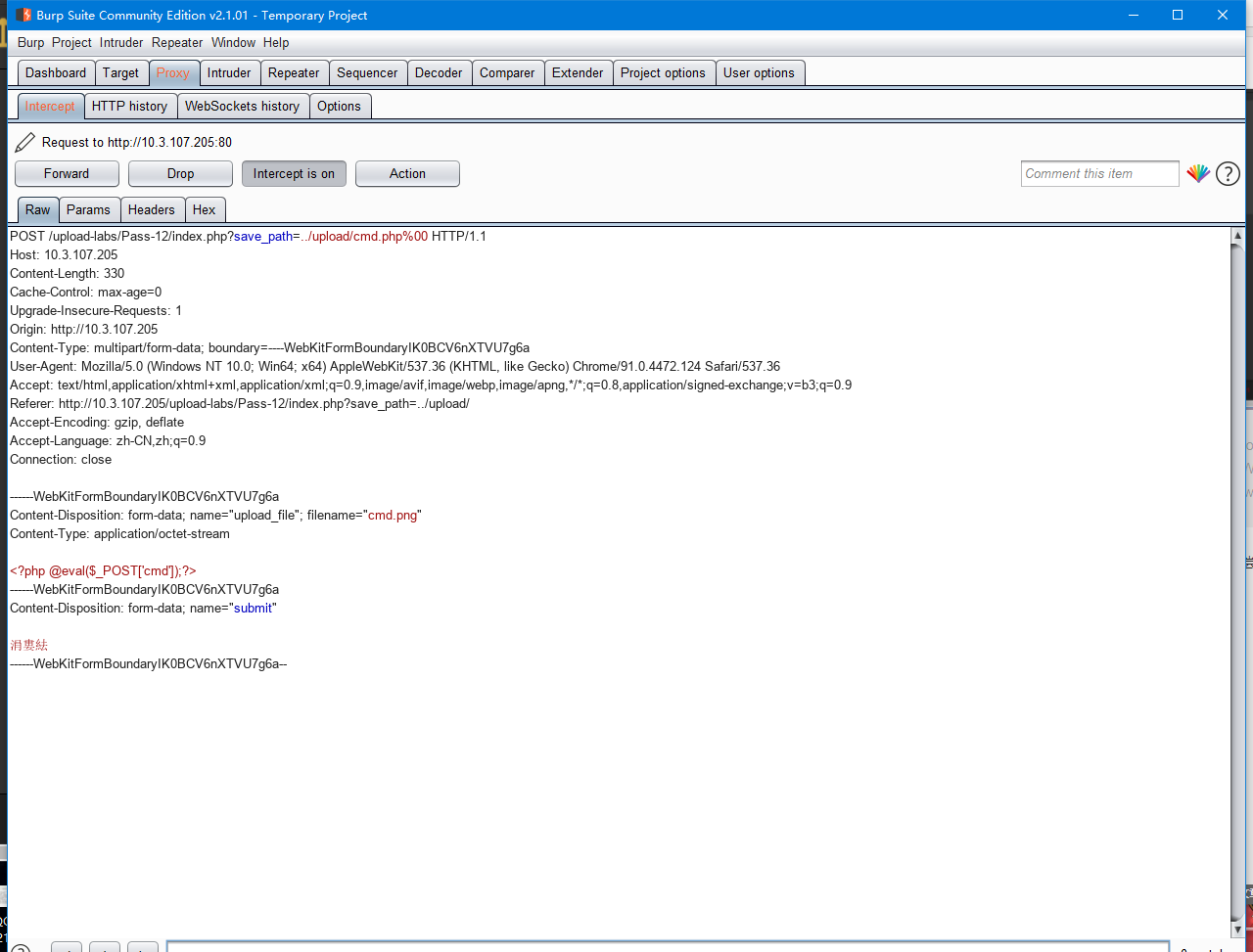Click the Accept-Encoding: gzip, deflate line

point(97,422)
